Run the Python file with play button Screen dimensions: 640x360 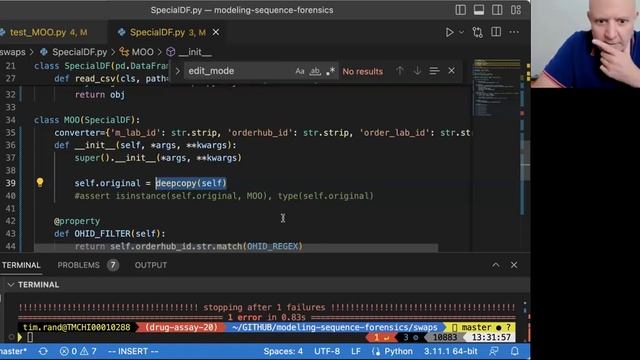click(449, 32)
